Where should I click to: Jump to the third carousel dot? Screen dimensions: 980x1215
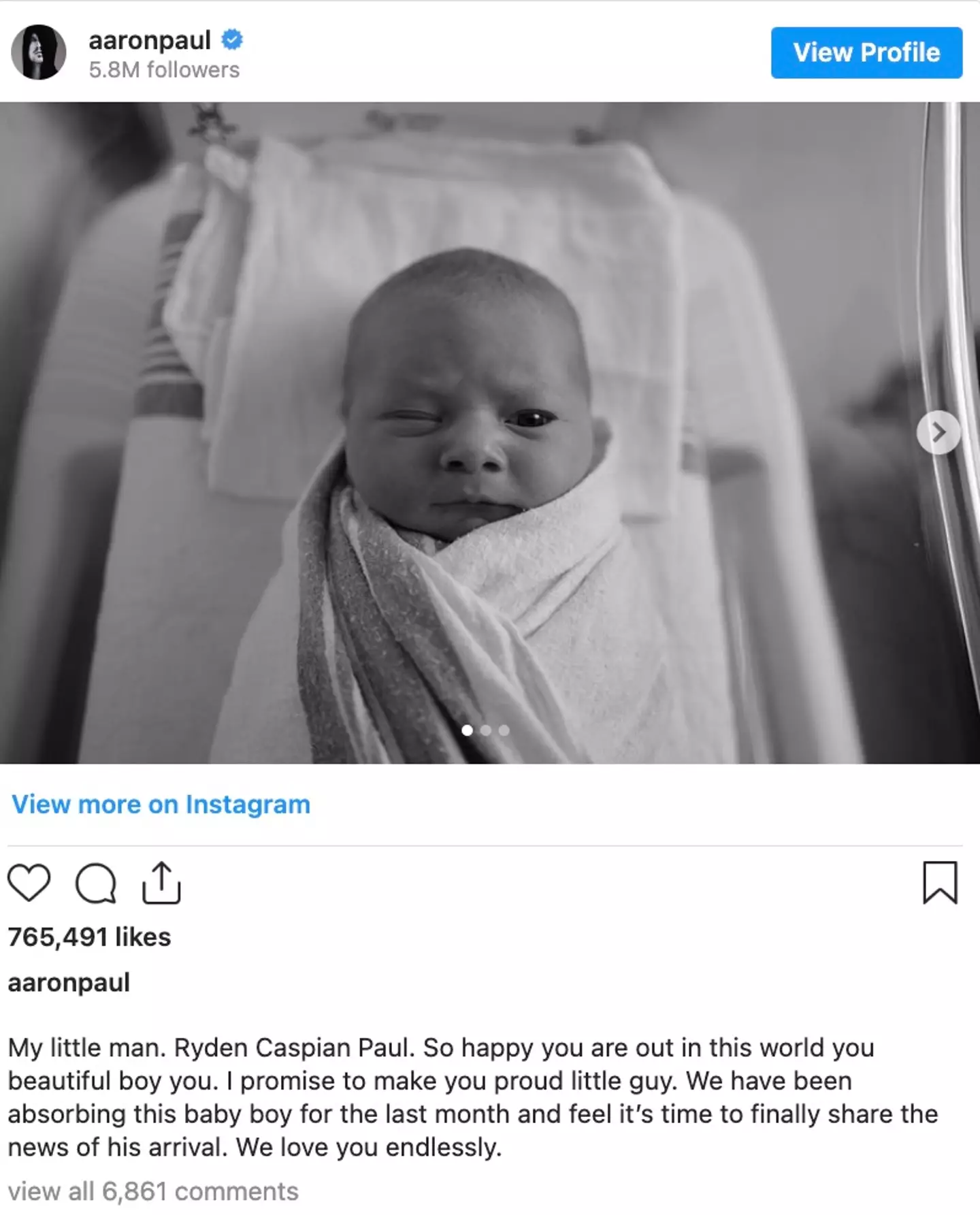click(x=504, y=730)
